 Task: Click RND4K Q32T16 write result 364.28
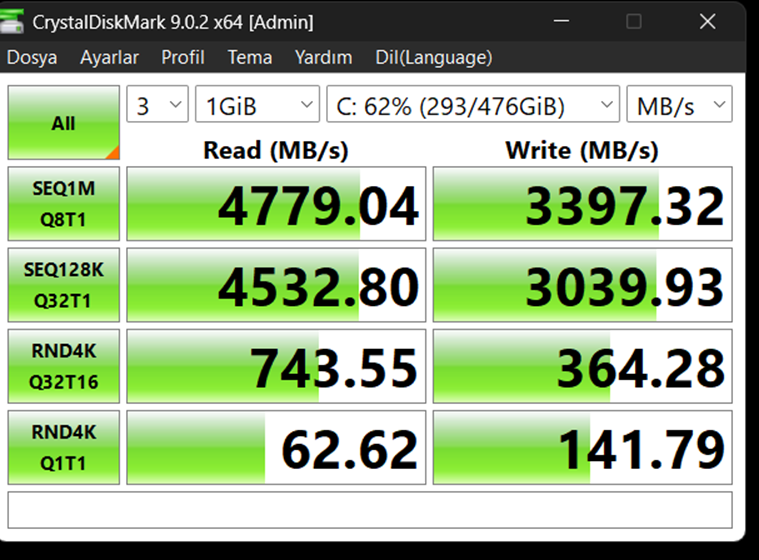pos(583,366)
